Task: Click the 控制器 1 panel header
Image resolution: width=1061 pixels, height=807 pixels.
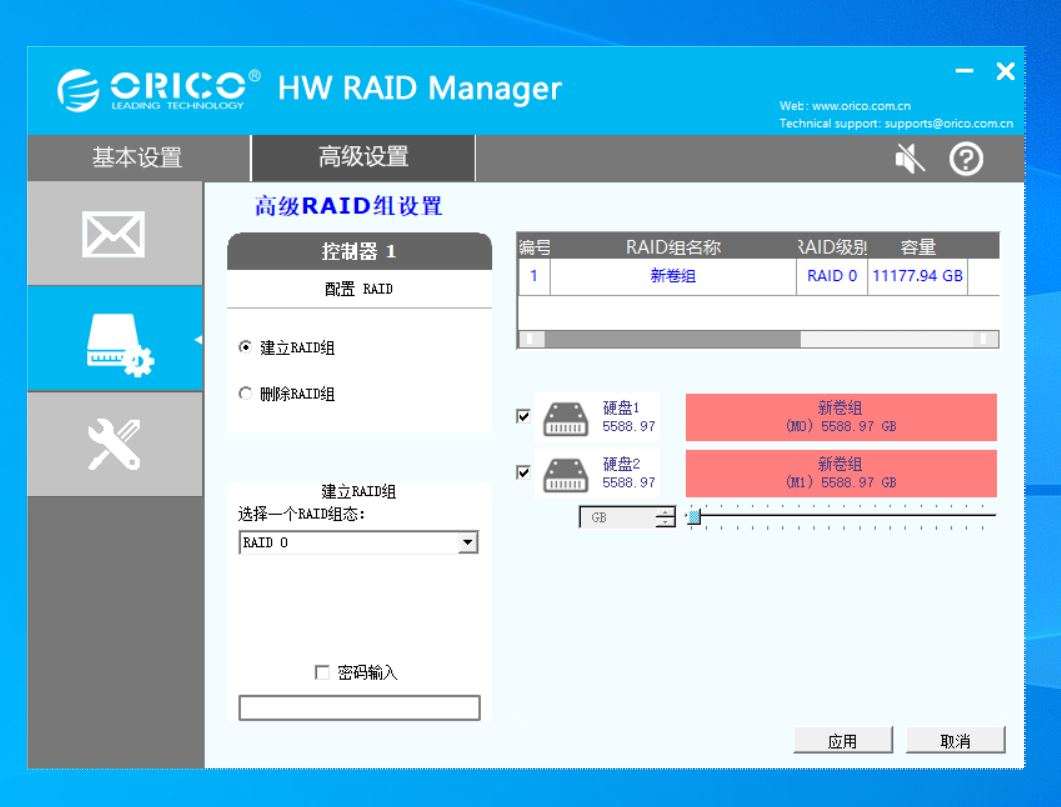Action: coord(359,252)
